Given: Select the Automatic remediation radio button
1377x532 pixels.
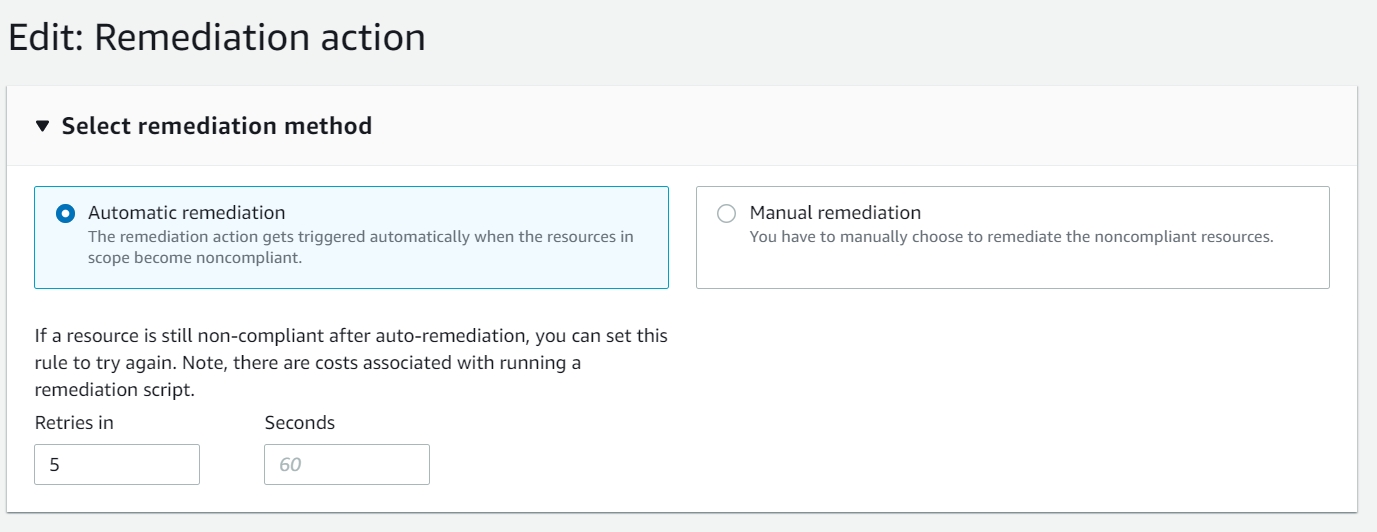Looking at the screenshot, I should point(66,213).
